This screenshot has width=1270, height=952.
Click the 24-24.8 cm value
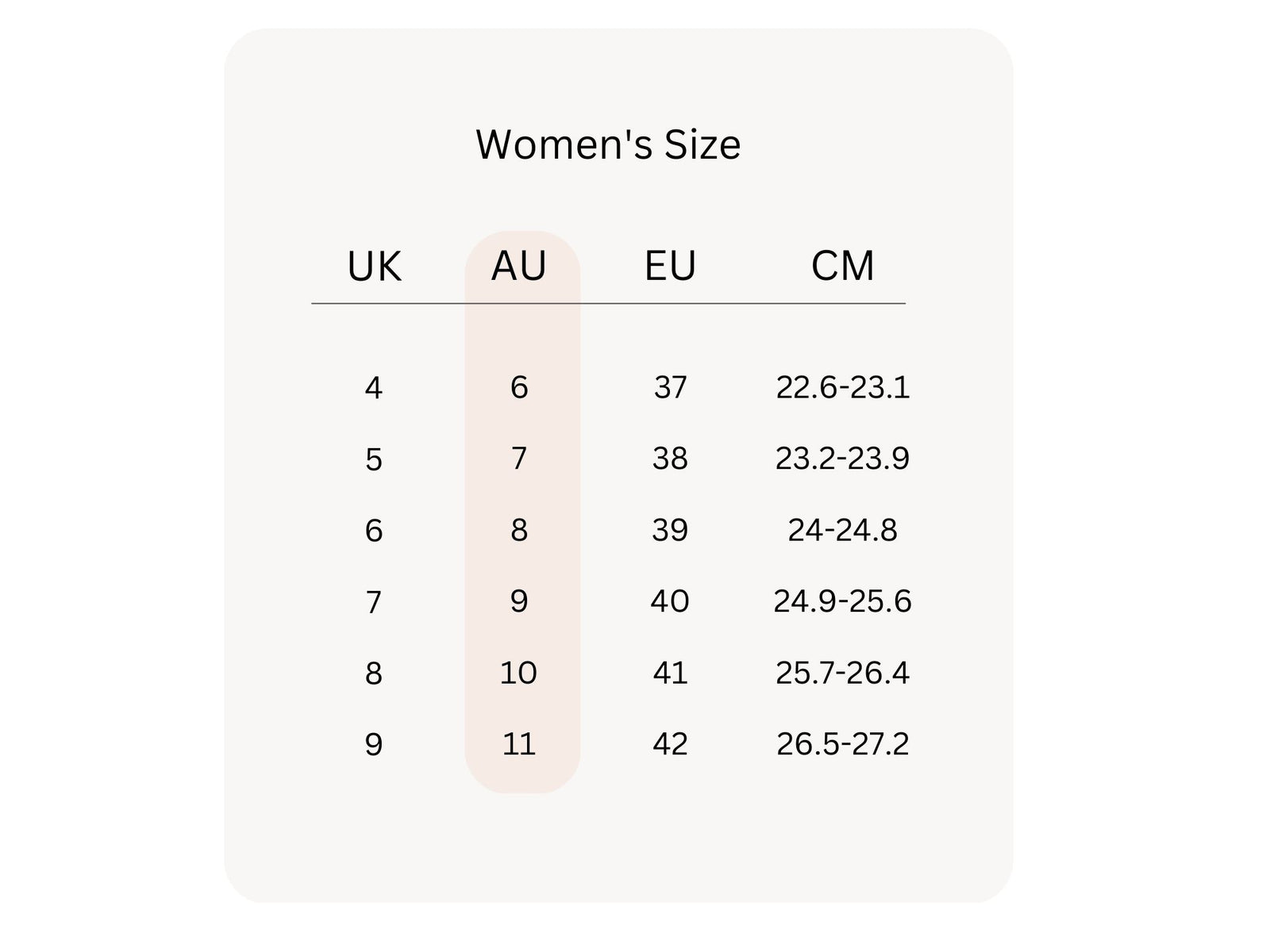842,530
